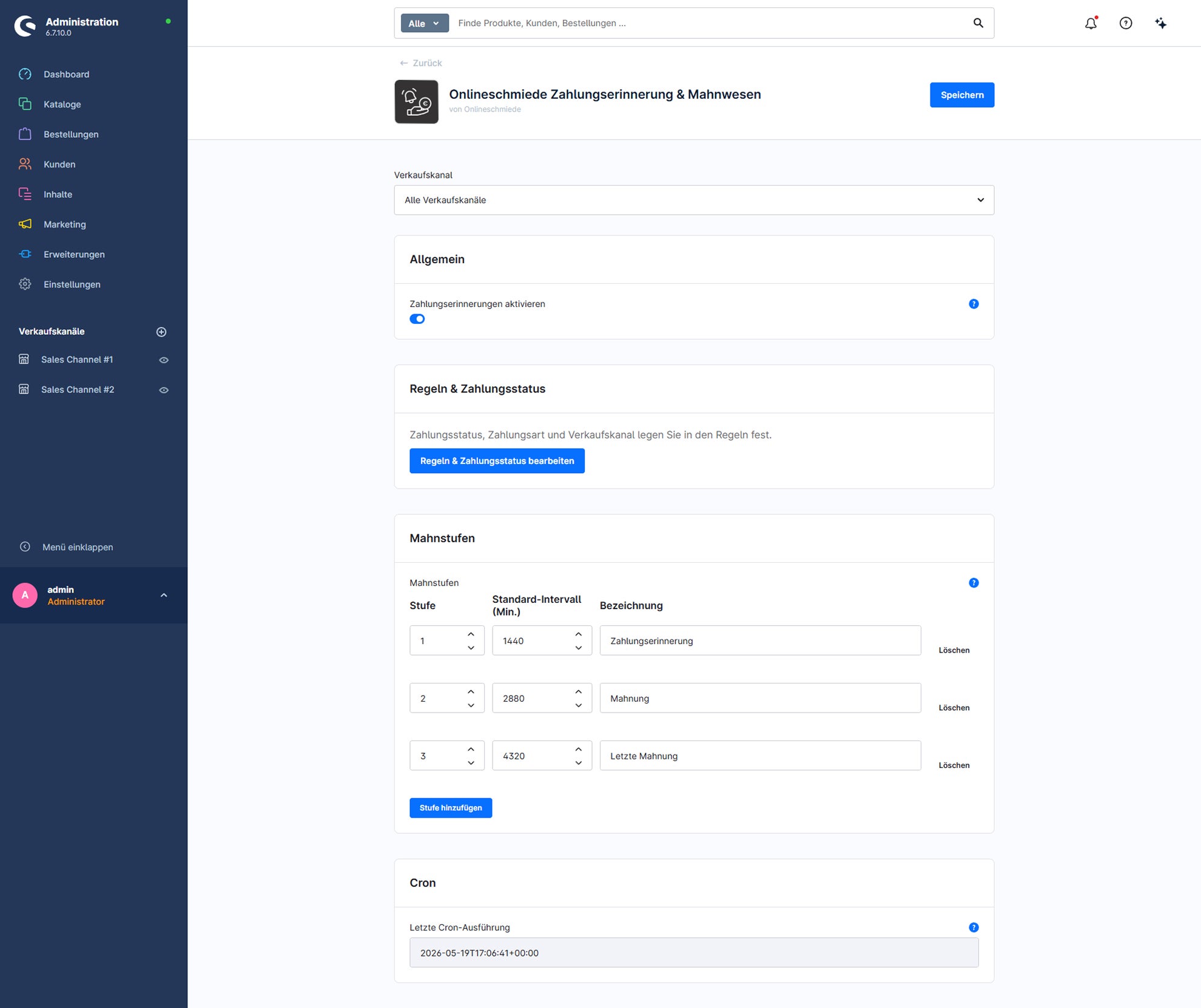Image resolution: width=1201 pixels, height=1008 pixels.
Task: Toggle visibility eye of Sales Channel #1
Action: (164, 360)
